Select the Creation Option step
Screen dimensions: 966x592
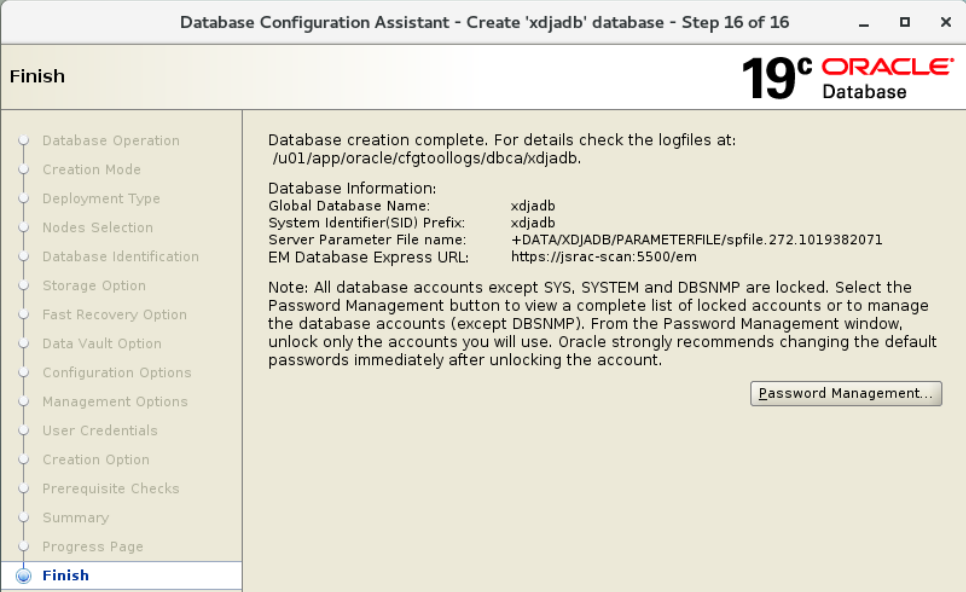click(x=96, y=459)
